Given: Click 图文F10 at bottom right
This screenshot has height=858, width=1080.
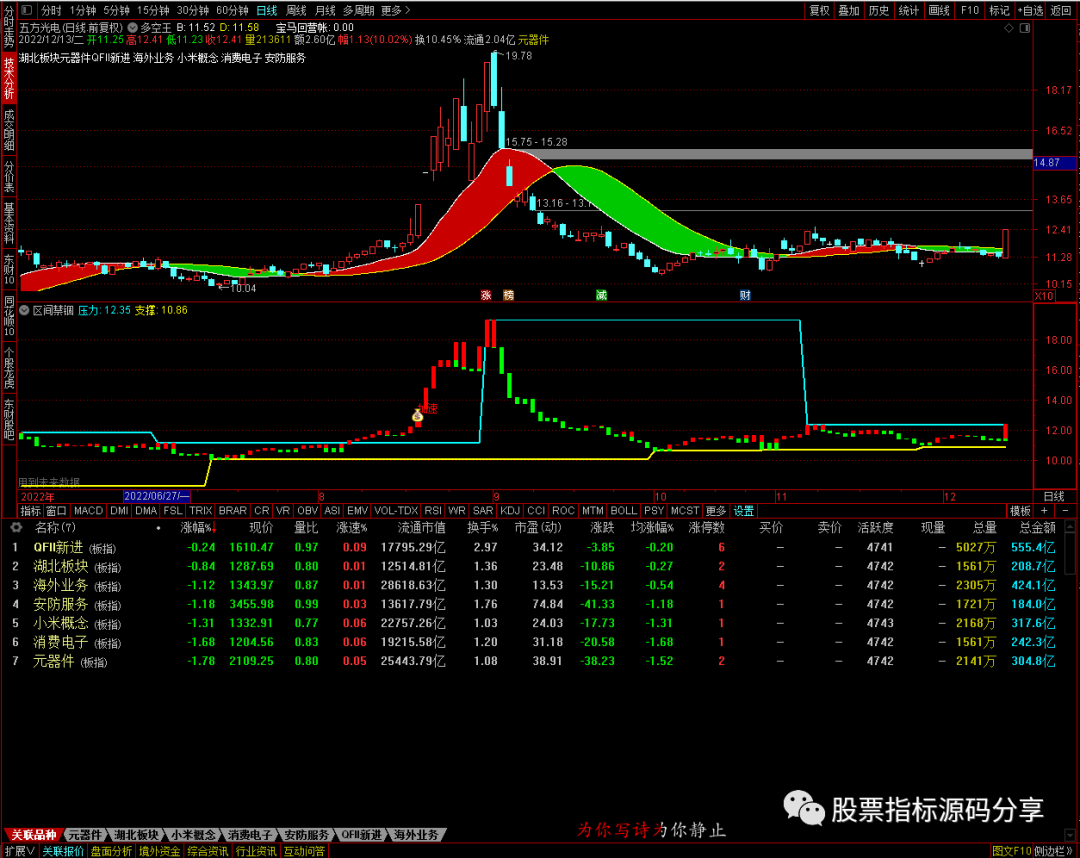Looking at the screenshot, I should click(x=1011, y=851).
